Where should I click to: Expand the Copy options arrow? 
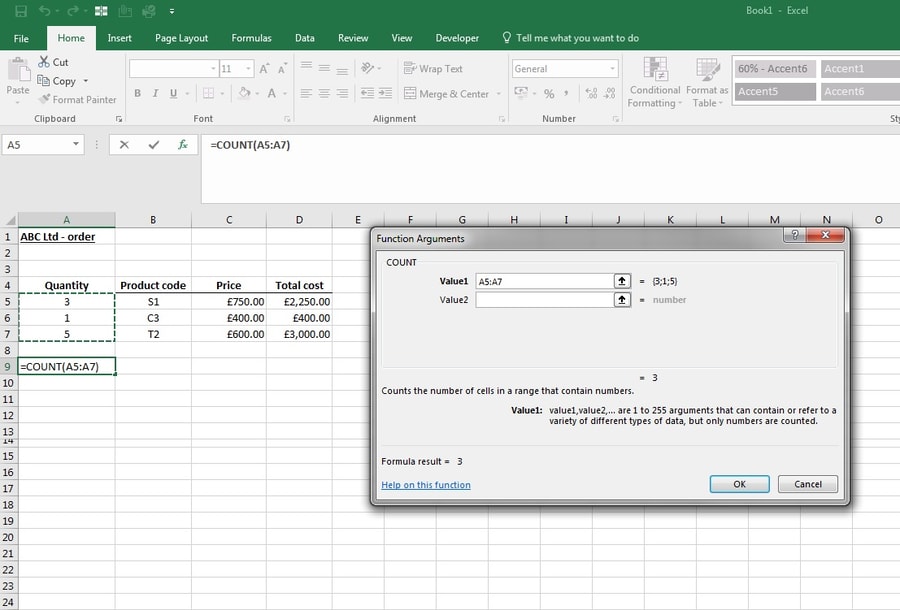[x=86, y=81]
